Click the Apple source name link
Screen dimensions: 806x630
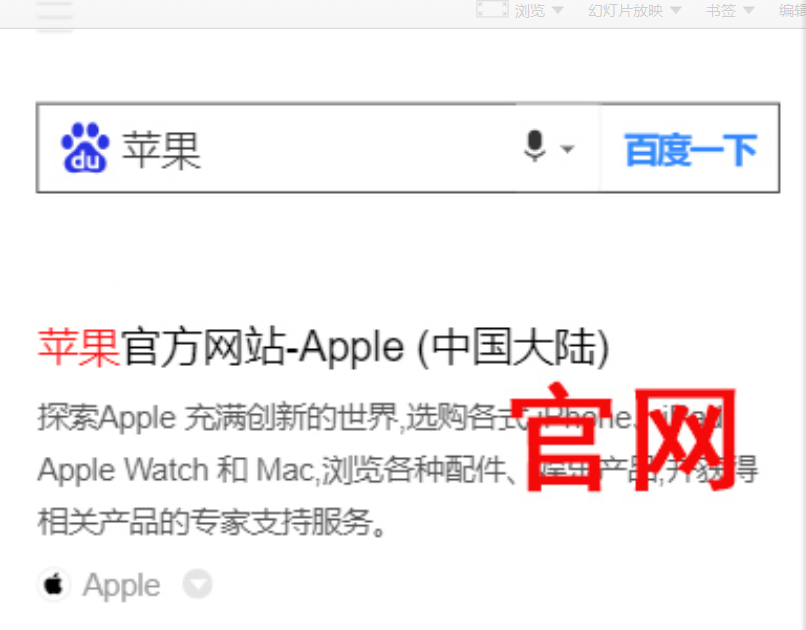pyautogui.click(x=122, y=585)
